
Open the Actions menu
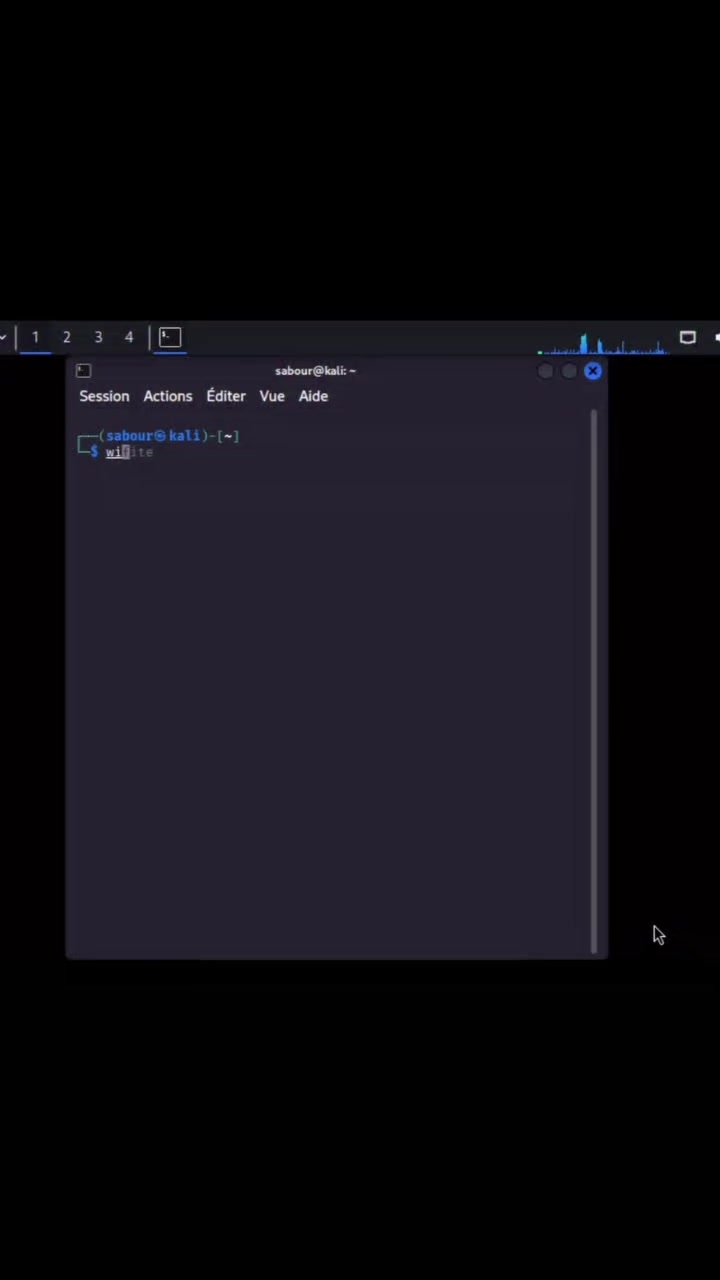(167, 396)
